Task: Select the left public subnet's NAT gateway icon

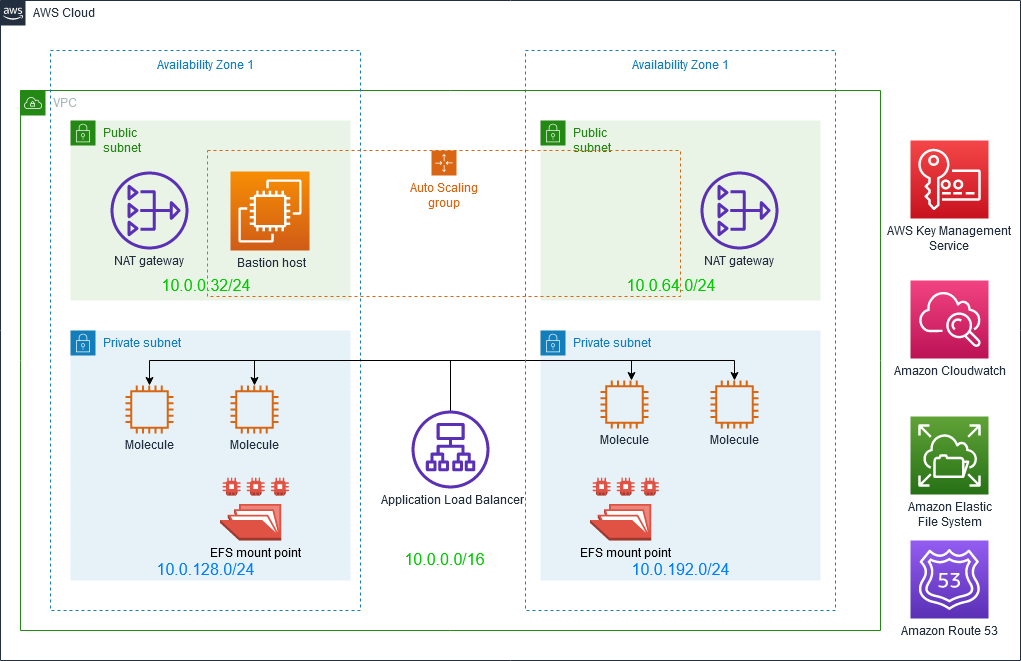Action: [149, 210]
